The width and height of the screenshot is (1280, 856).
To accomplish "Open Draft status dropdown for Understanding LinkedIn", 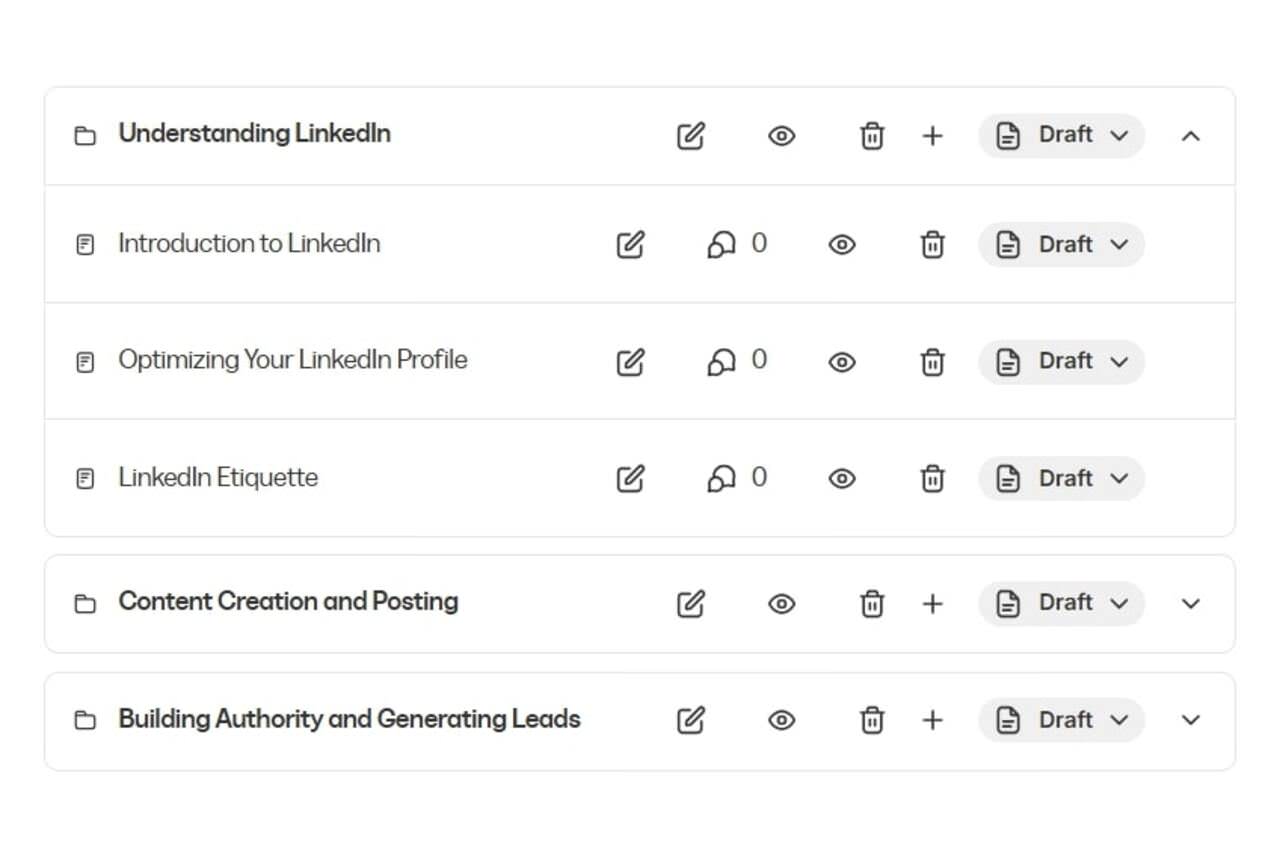I will pos(1062,136).
